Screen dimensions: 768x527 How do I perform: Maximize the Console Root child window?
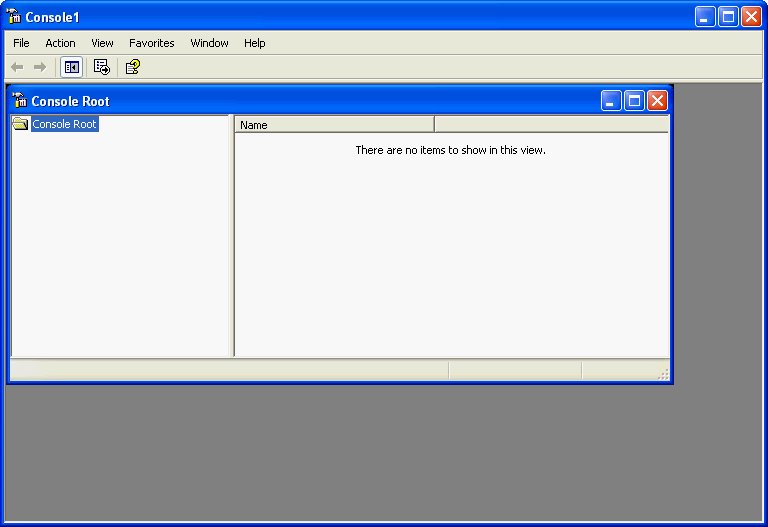pyautogui.click(x=634, y=101)
